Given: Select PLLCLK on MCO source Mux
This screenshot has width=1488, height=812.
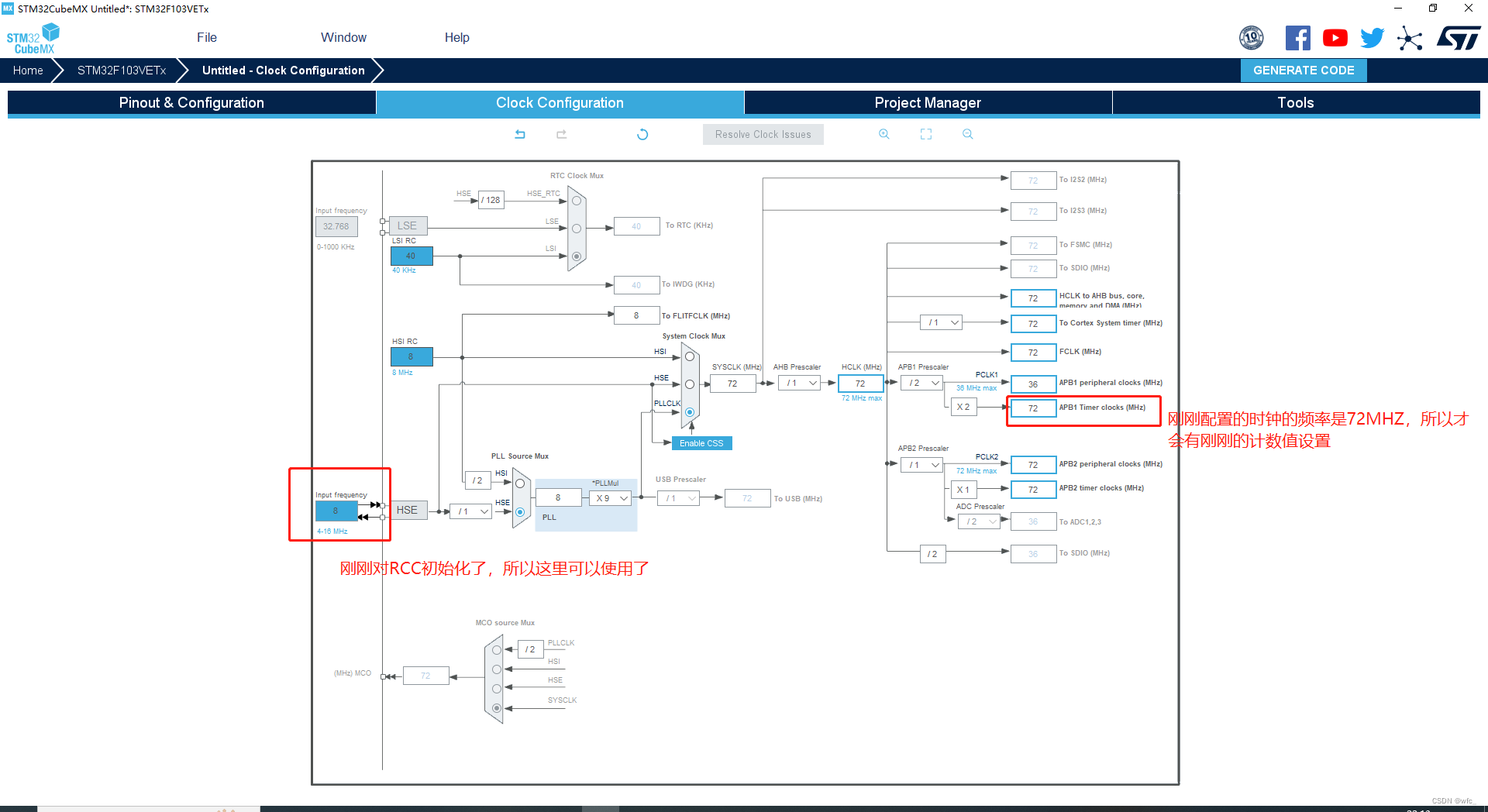Looking at the screenshot, I should pos(497,650).
